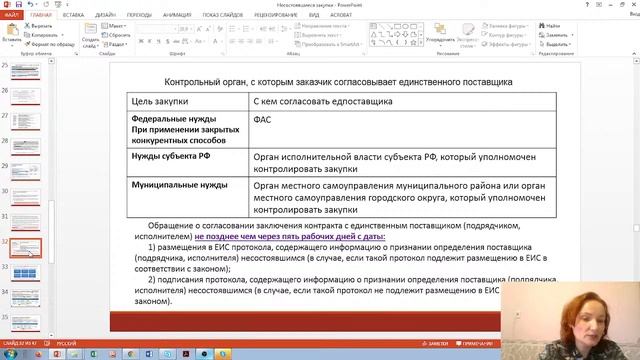Image resolution: width=640 pixels, height=360 pixels.
Task: Toggle strikethrough abc formatting
Action: [x=176, y=41]
